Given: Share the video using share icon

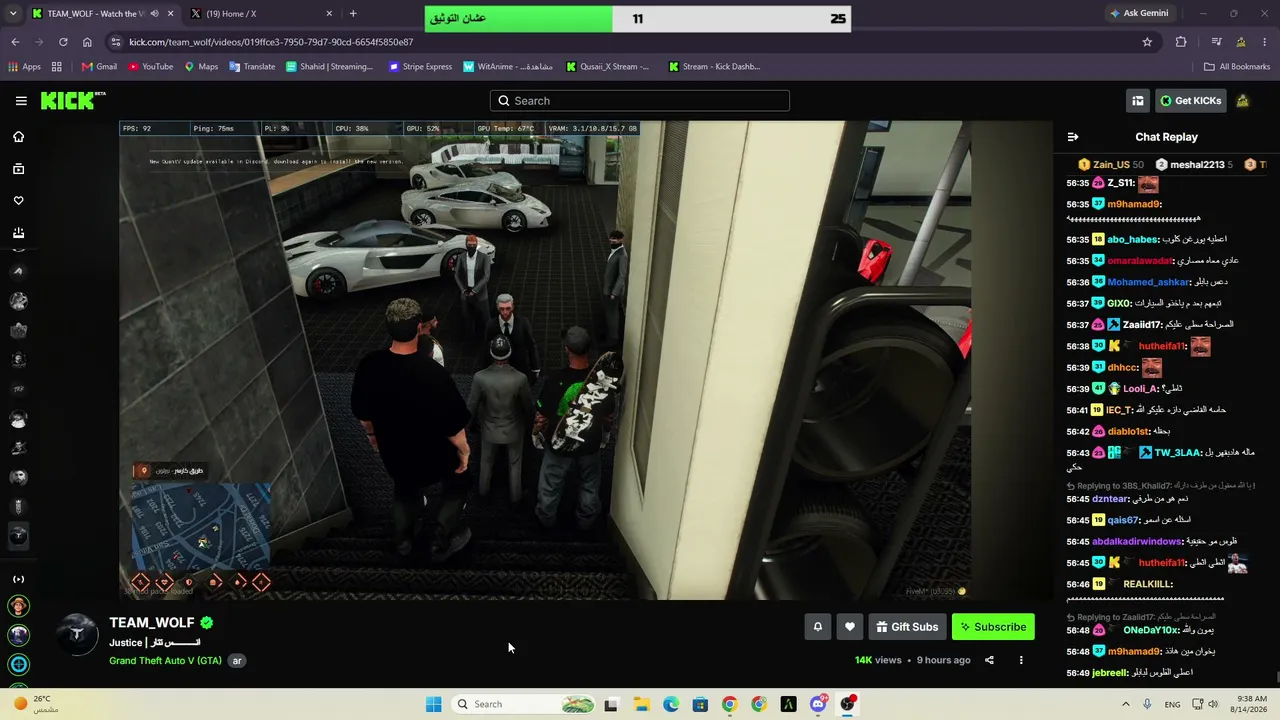Looking at the screenshot, I should tap(989, 660).
